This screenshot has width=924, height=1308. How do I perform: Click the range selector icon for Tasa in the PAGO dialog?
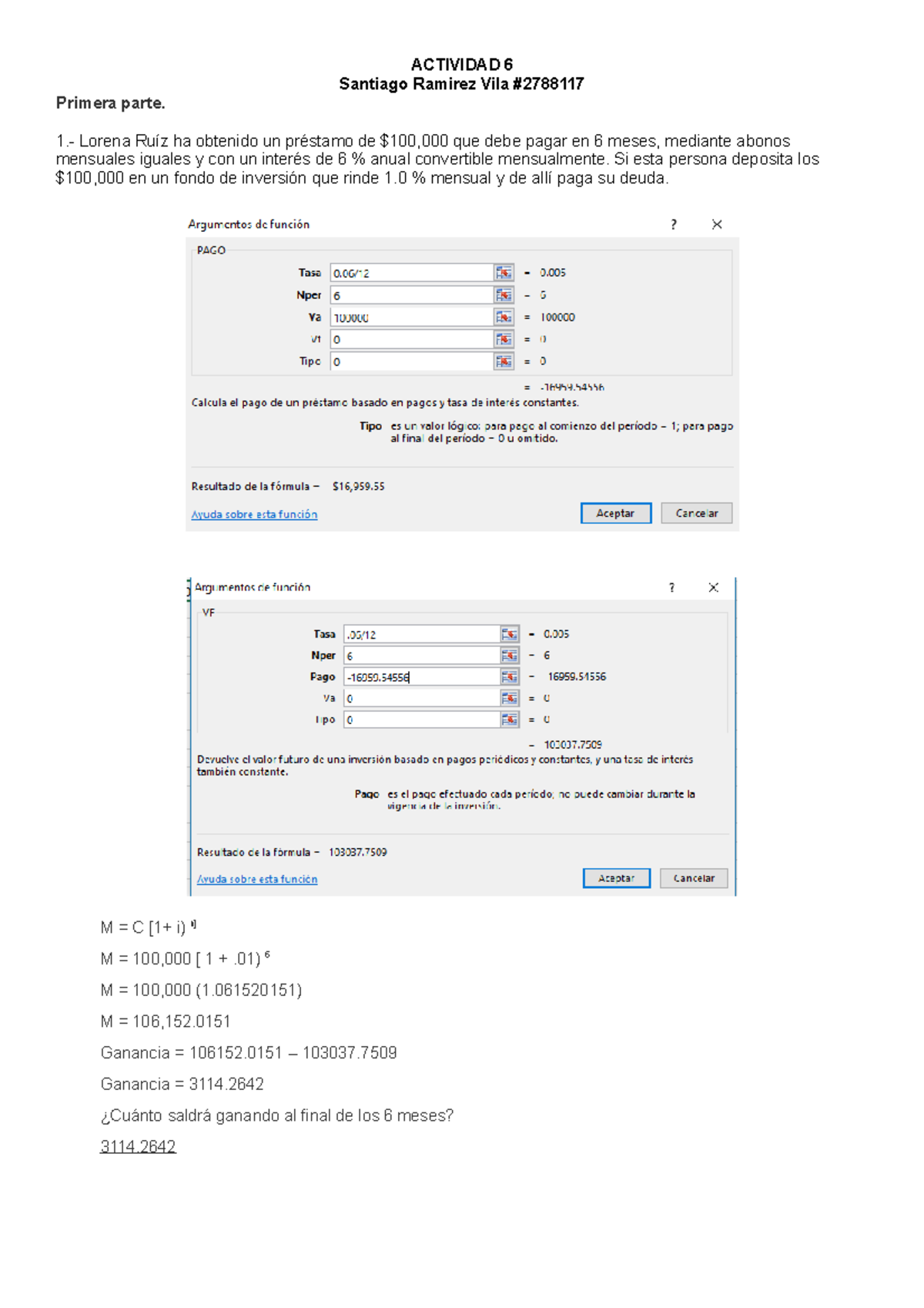(x=504, y=273)
